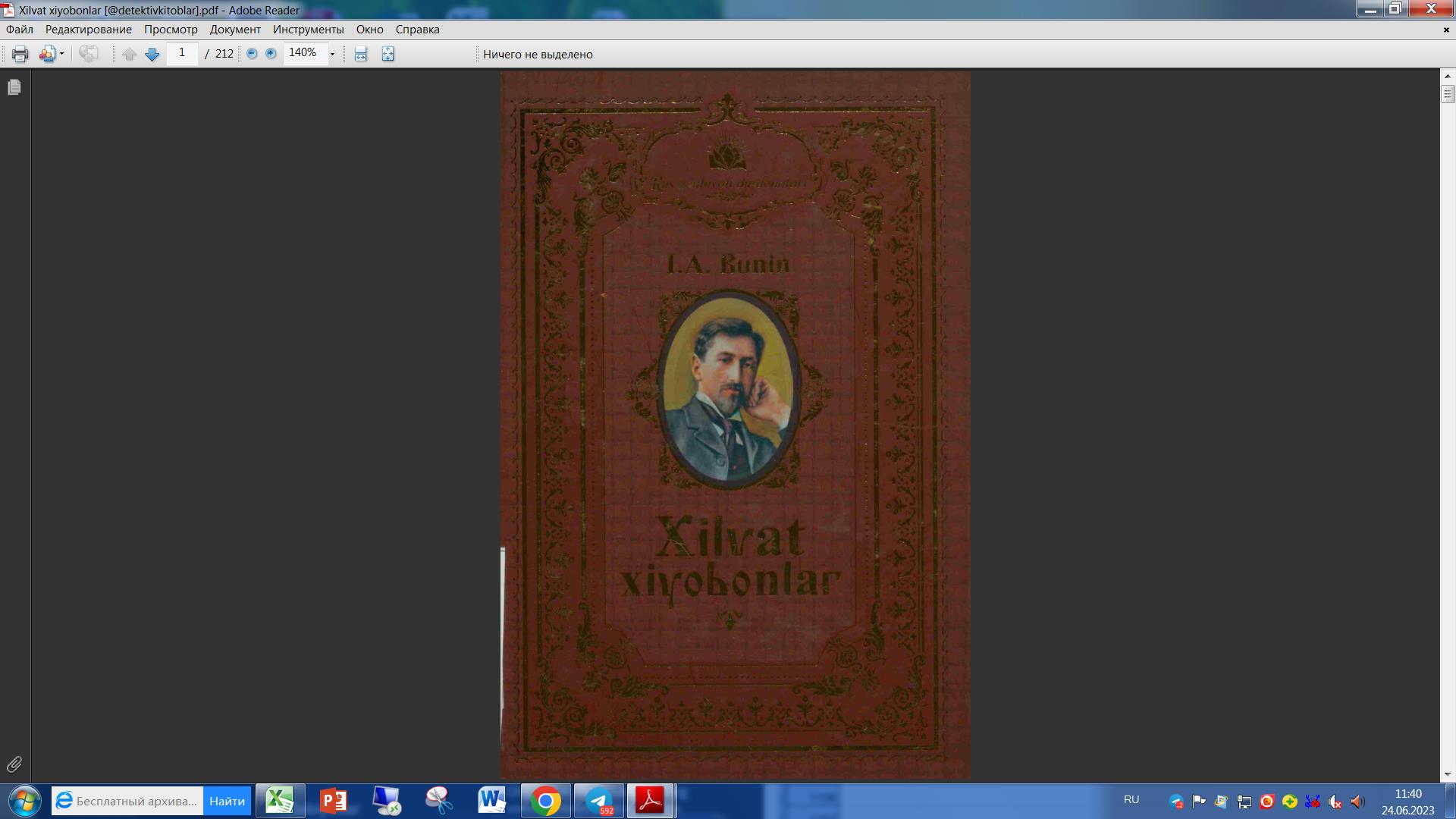Image resolution: width=1456 pixels, height=819 pixels.
Task: Open the zoom level dropdown arrow
Action: 332,54
